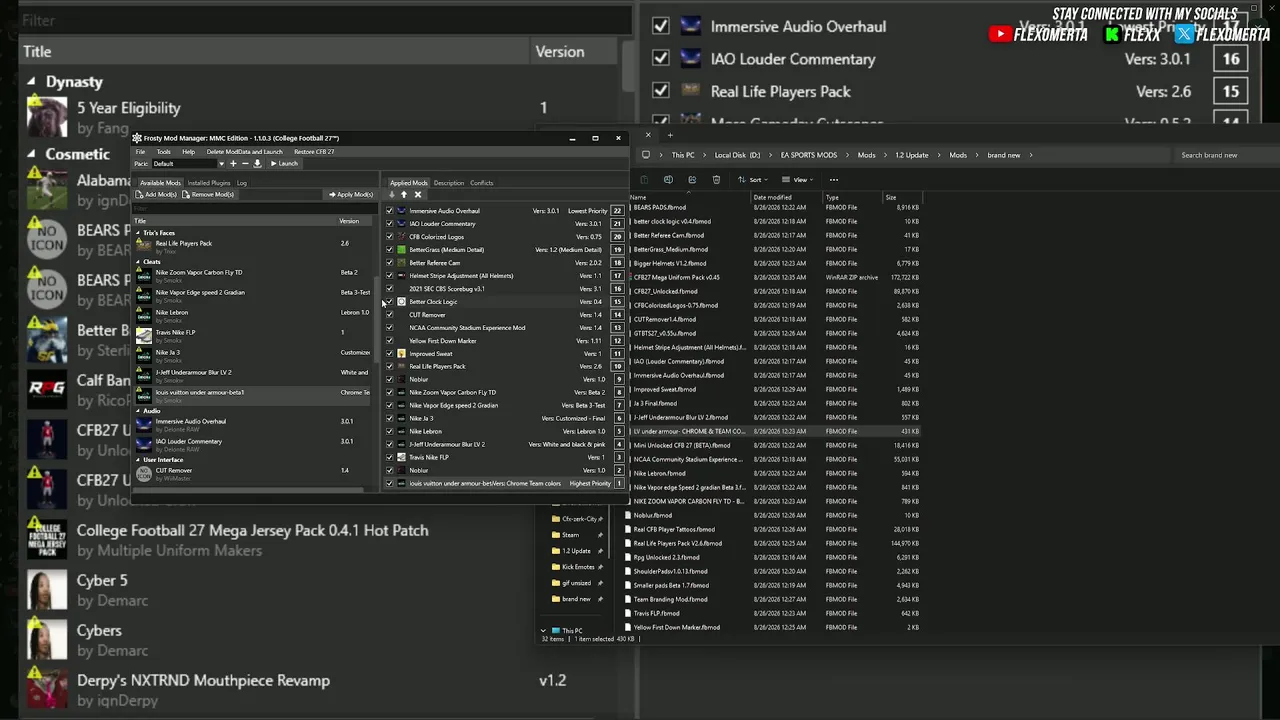Click the Explorer delete trash icon
Image resolution: width=1280 pixels, height=720 pixels.
pos(716,180)
